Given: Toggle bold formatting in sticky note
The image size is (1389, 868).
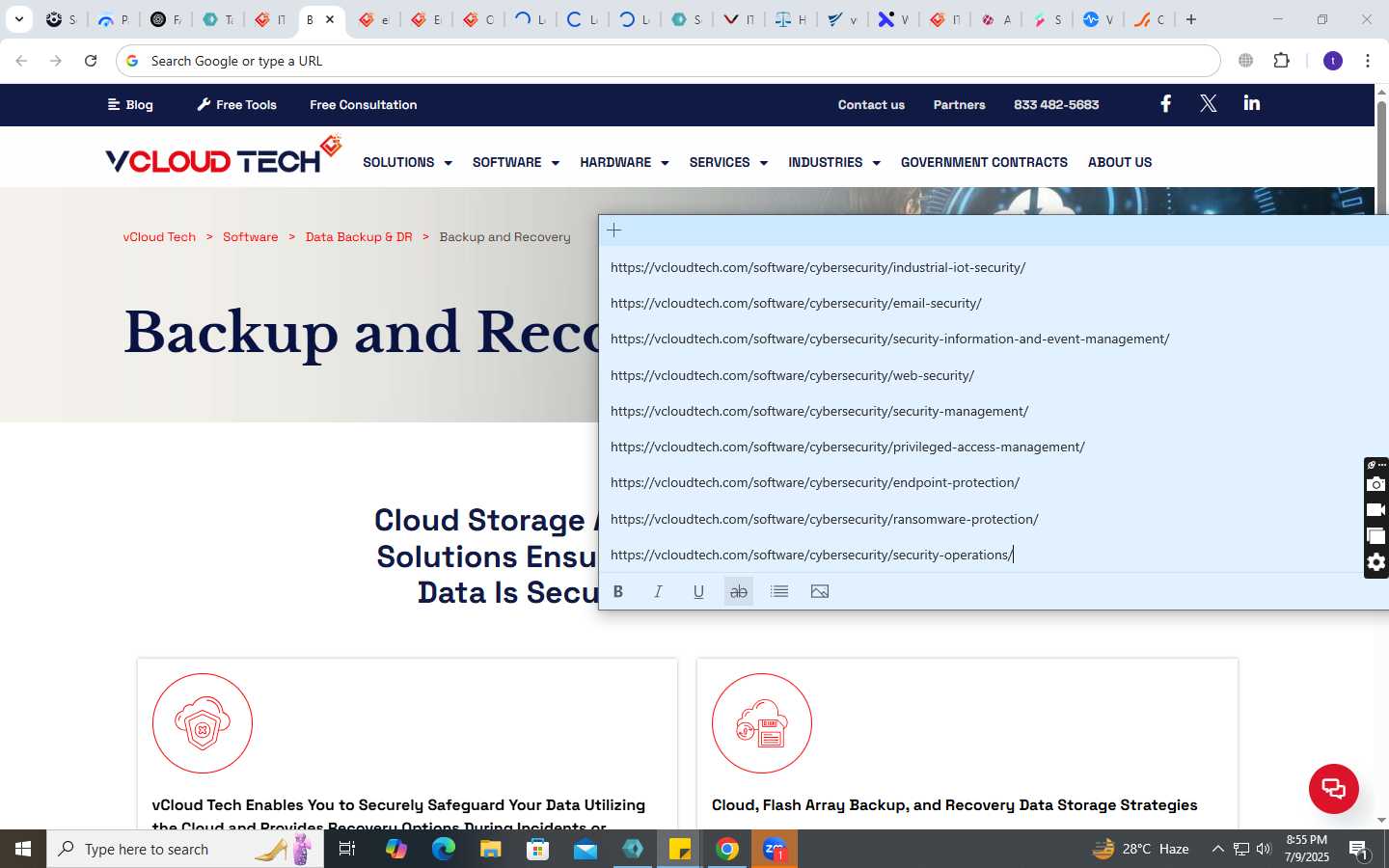Looking at the screenshot, I should click(x=618, y=591).
